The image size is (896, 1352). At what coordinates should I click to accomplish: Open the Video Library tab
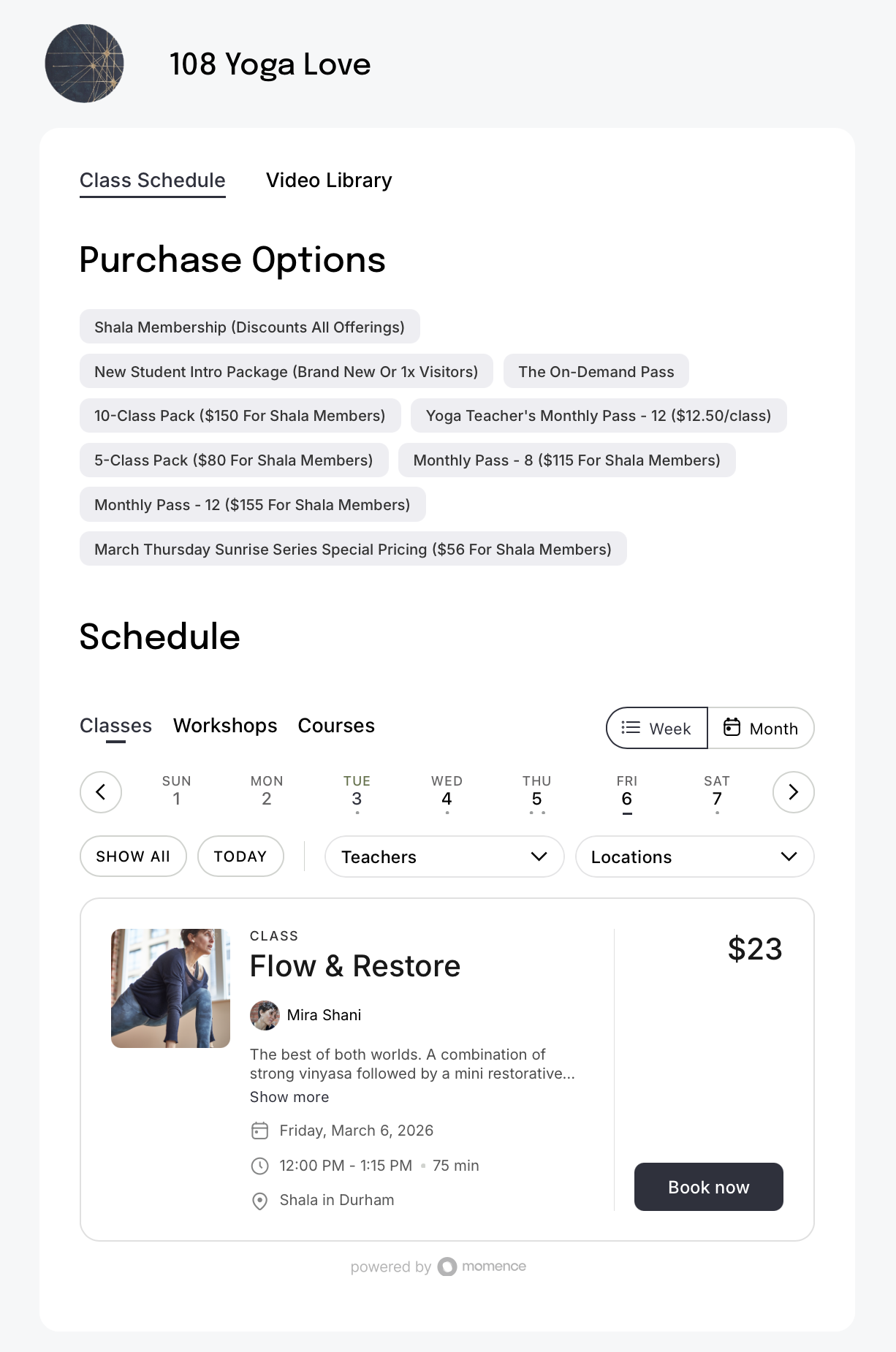pyautogui.click(x=329, y=181)
